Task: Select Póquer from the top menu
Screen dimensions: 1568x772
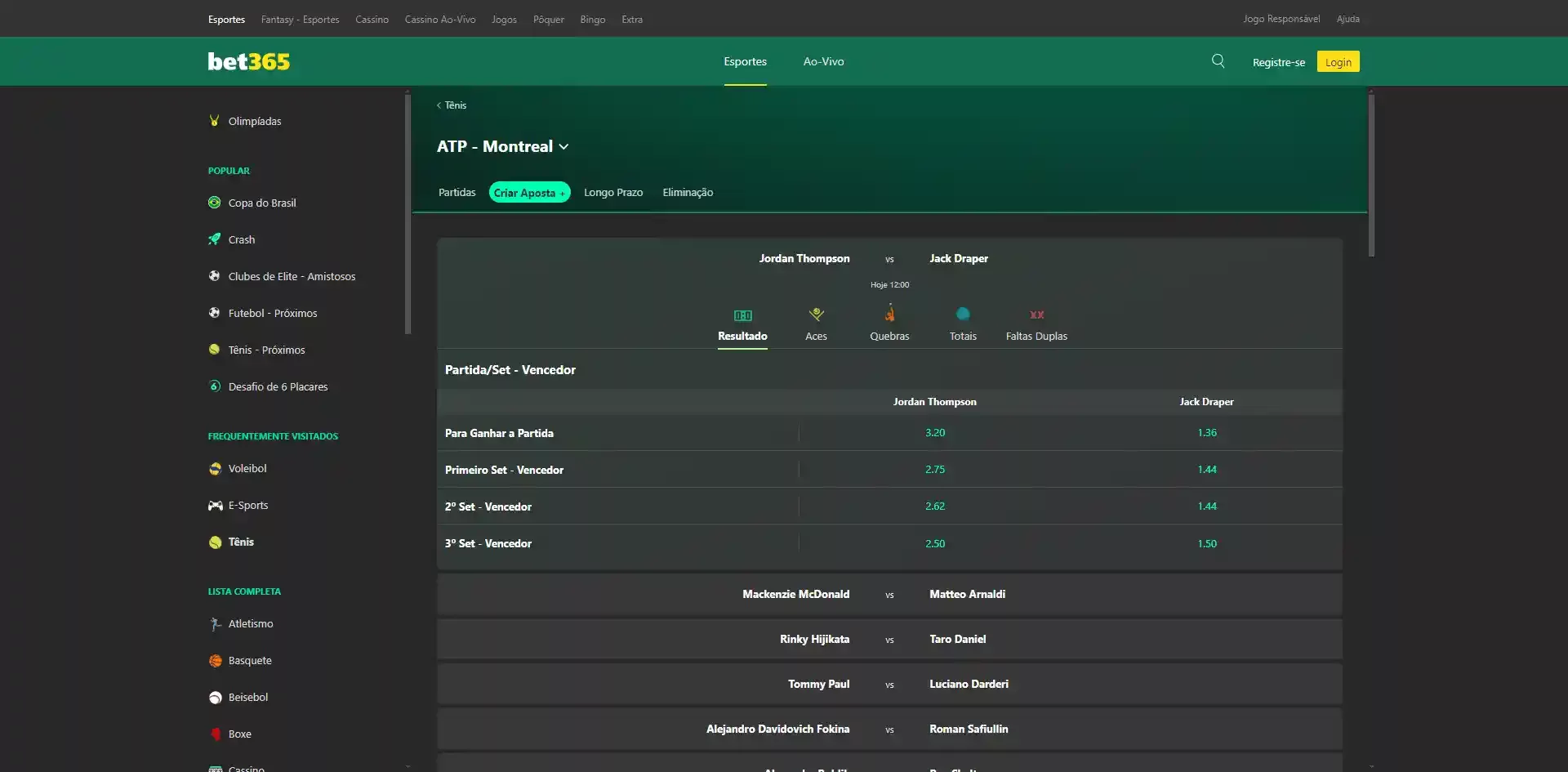Action: coord(548,19)
